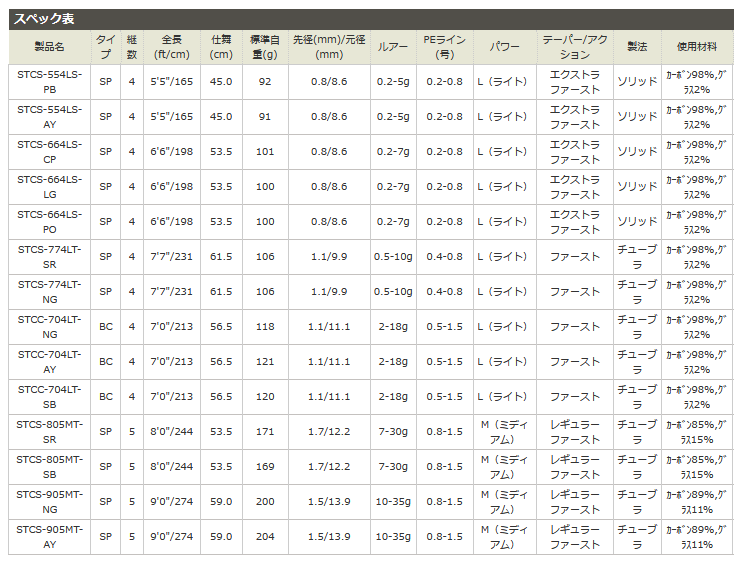This screenshot has width=743, height=562.
Task: Select the 使用材料 column header
Action: tap(697, 47)
